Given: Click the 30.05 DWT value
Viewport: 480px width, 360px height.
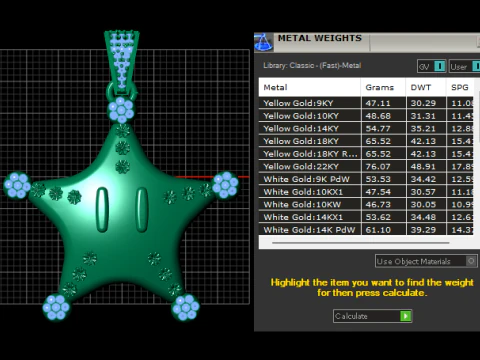Looking at the screenshot, I should coord(423,204).
